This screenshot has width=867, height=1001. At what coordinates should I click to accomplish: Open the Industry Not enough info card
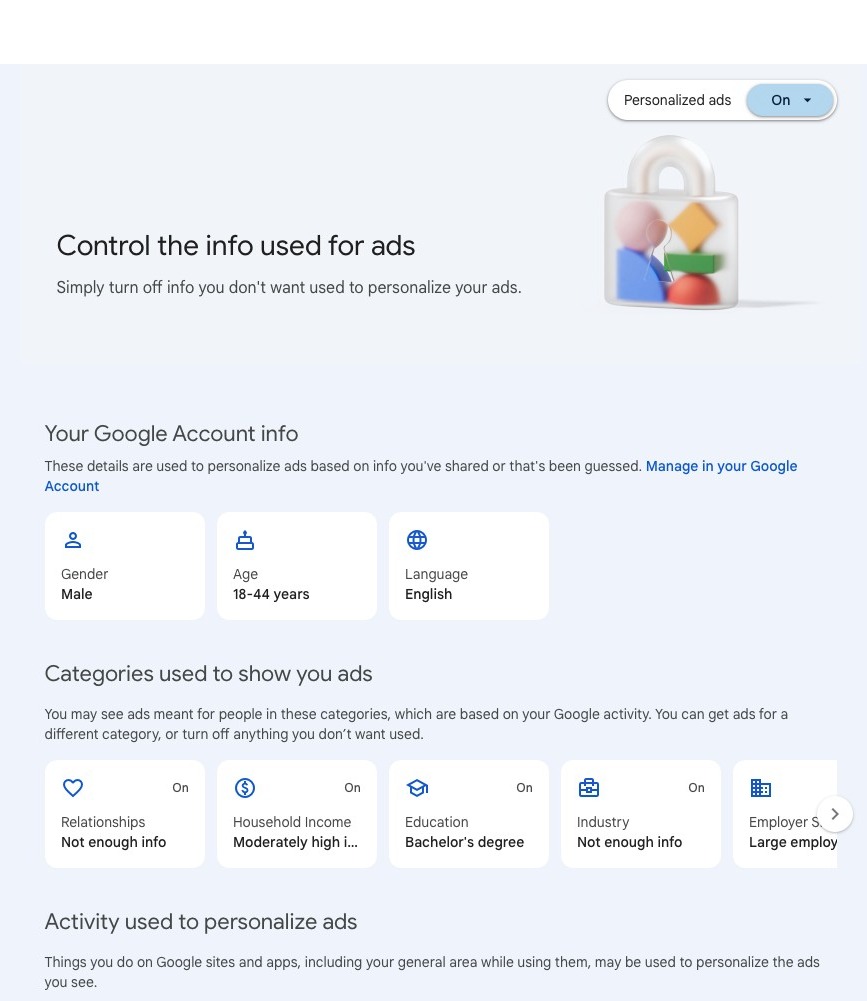click(x=640, y=832)
